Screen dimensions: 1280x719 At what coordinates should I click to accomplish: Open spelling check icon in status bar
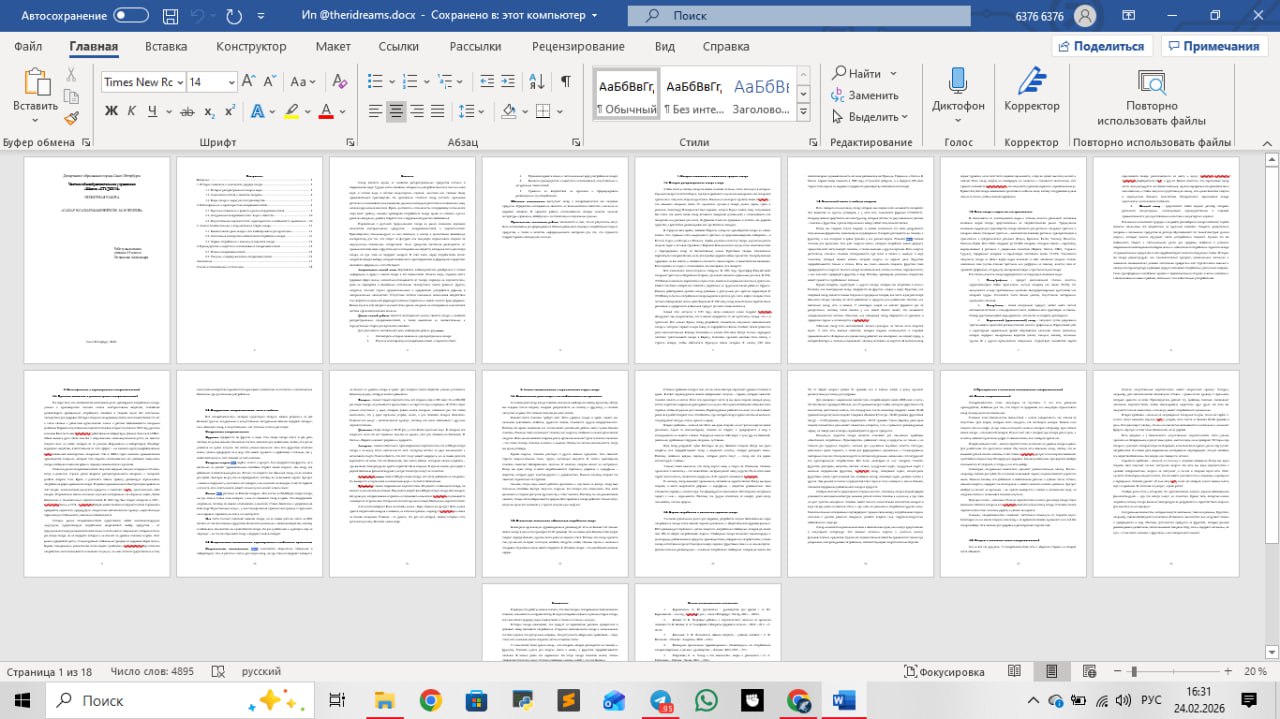click(x=219, y=672)
